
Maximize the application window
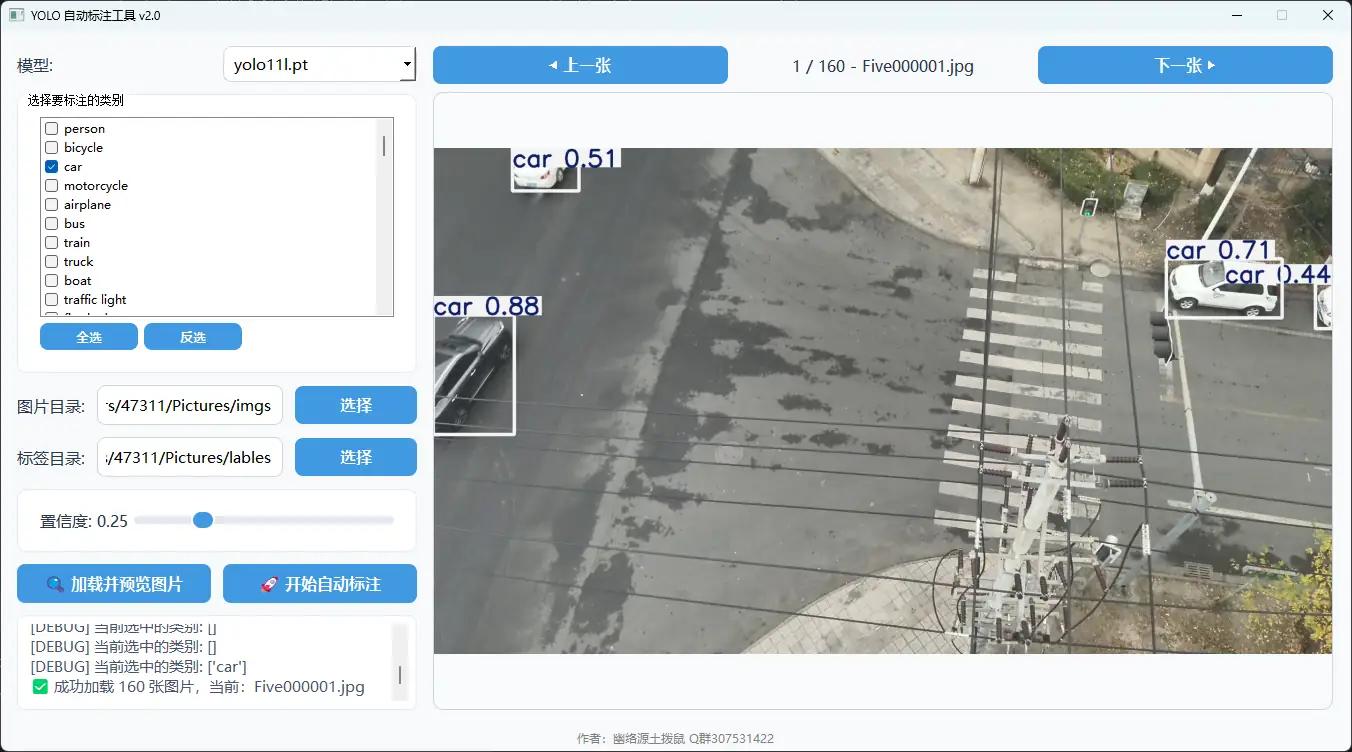click(1282, 16)
